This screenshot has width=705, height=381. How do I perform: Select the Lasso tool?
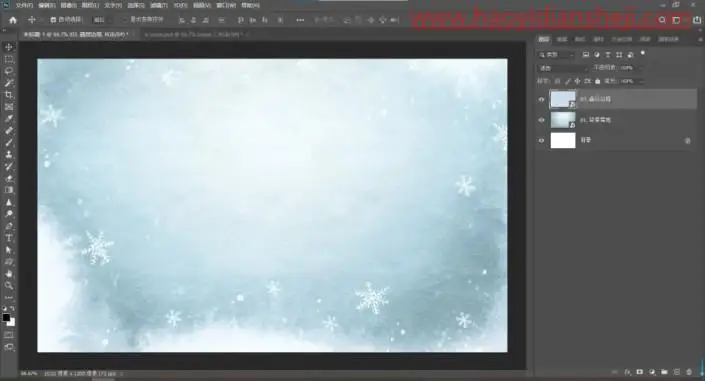[x=9, y=71]
